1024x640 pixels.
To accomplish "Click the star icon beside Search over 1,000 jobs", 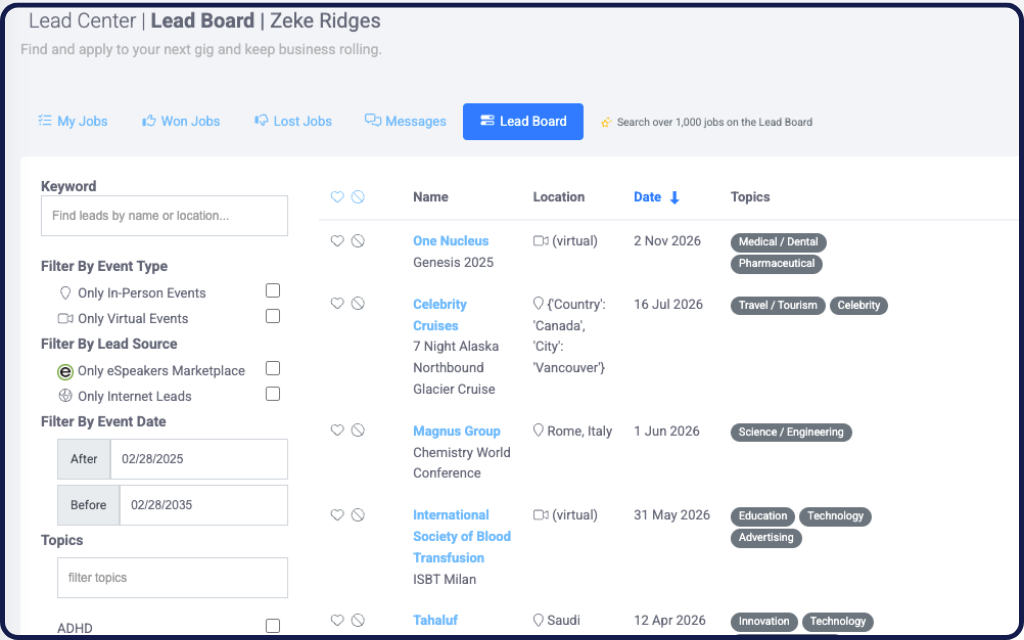I will [606, 122].
